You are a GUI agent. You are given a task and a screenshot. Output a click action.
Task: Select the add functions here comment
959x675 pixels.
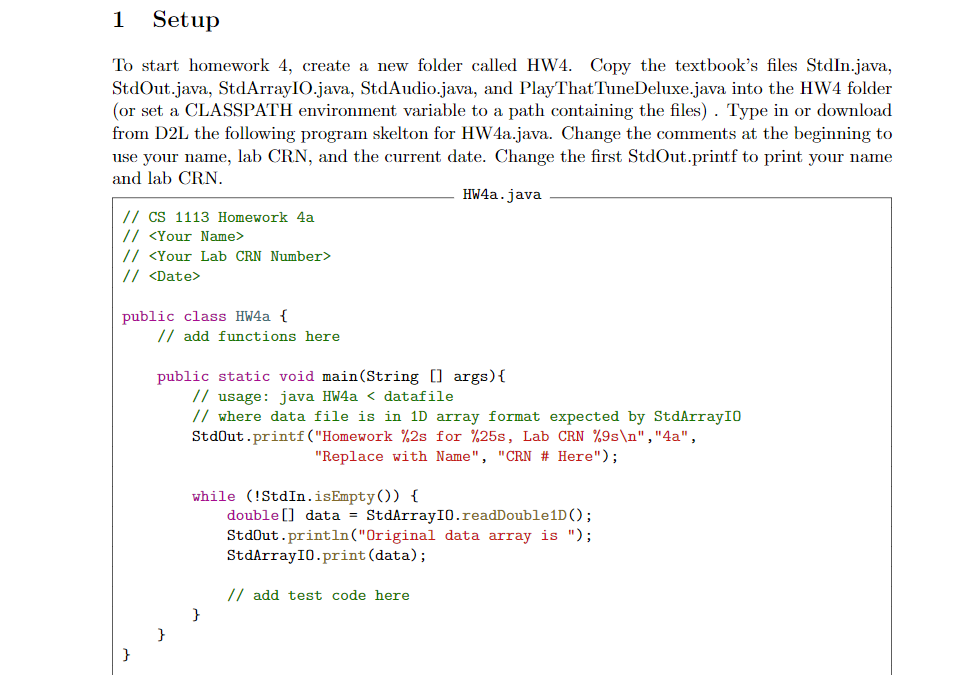pyautogui.click(x=249, y=336)
